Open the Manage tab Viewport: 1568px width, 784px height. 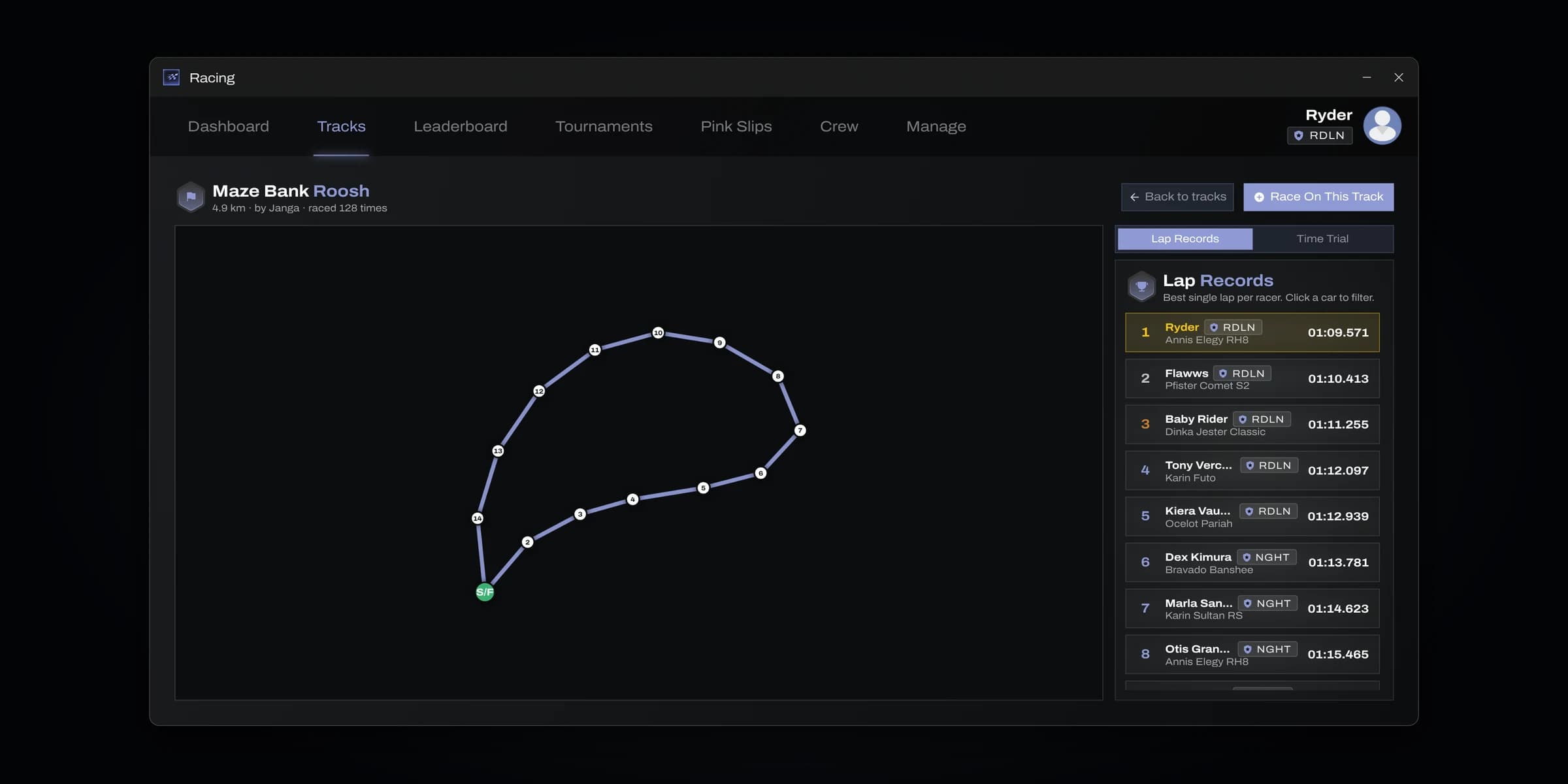click(x=936, y=126)
